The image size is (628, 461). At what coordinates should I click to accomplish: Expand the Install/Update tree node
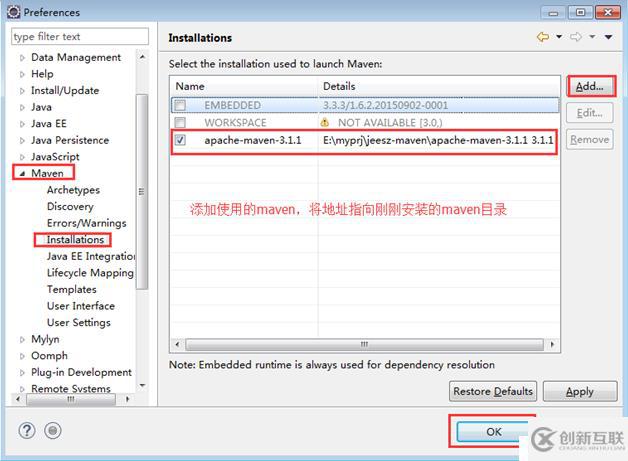[x=22, y=91]
